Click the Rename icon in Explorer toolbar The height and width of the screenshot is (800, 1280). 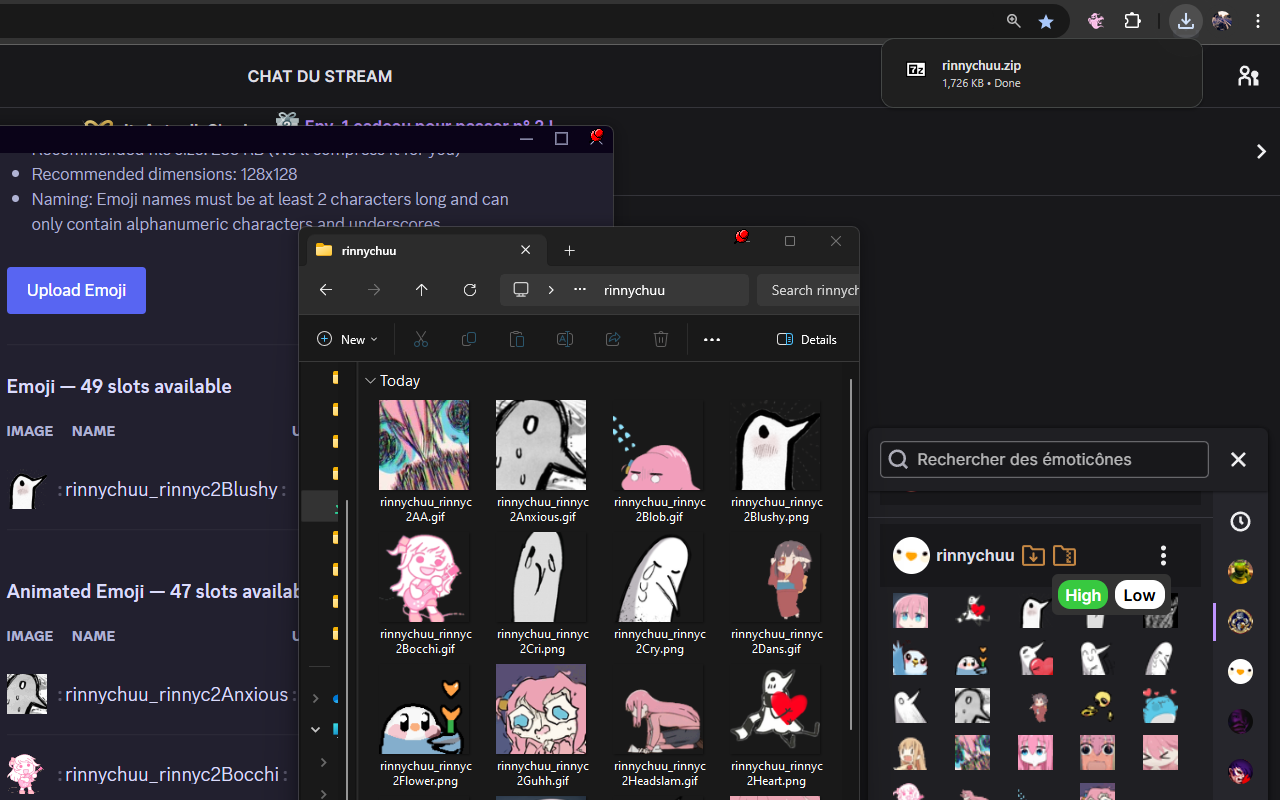[565, 339]
